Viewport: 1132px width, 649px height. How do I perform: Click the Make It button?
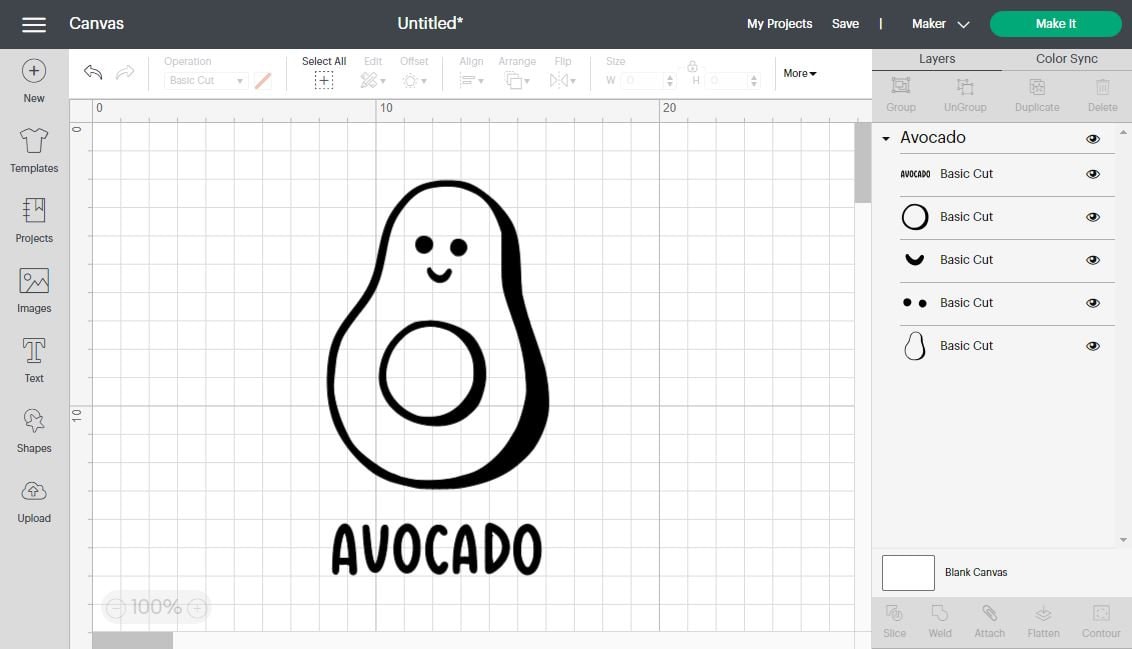(1055, 22)
